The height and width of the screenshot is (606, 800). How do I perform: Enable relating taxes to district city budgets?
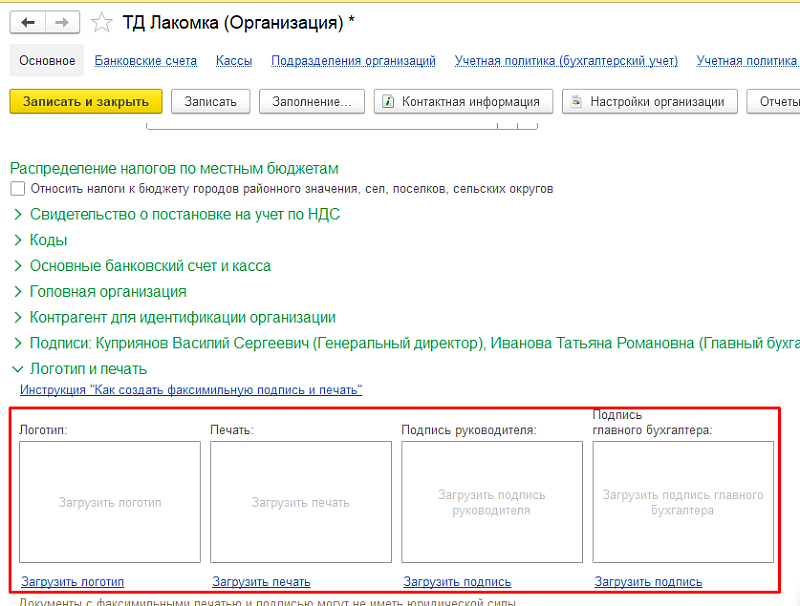tap(17, 189)
